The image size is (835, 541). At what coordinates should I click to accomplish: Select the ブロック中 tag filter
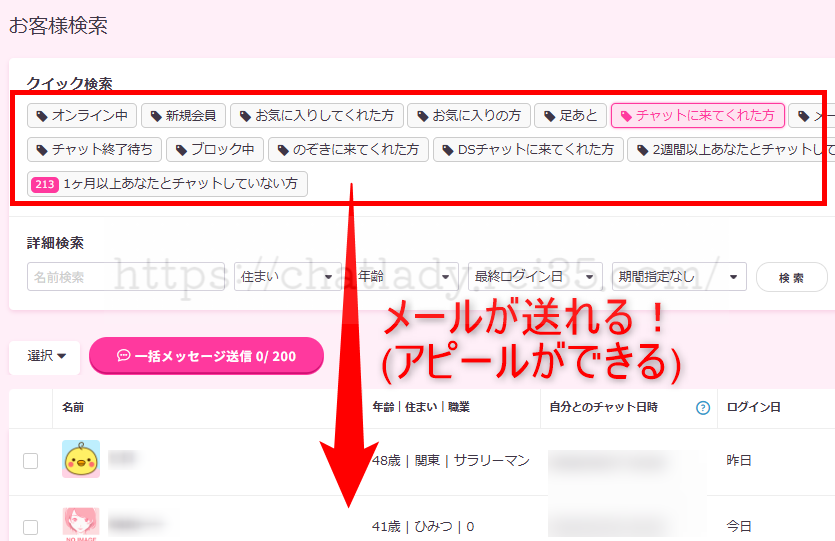click(x=215, y=150)
